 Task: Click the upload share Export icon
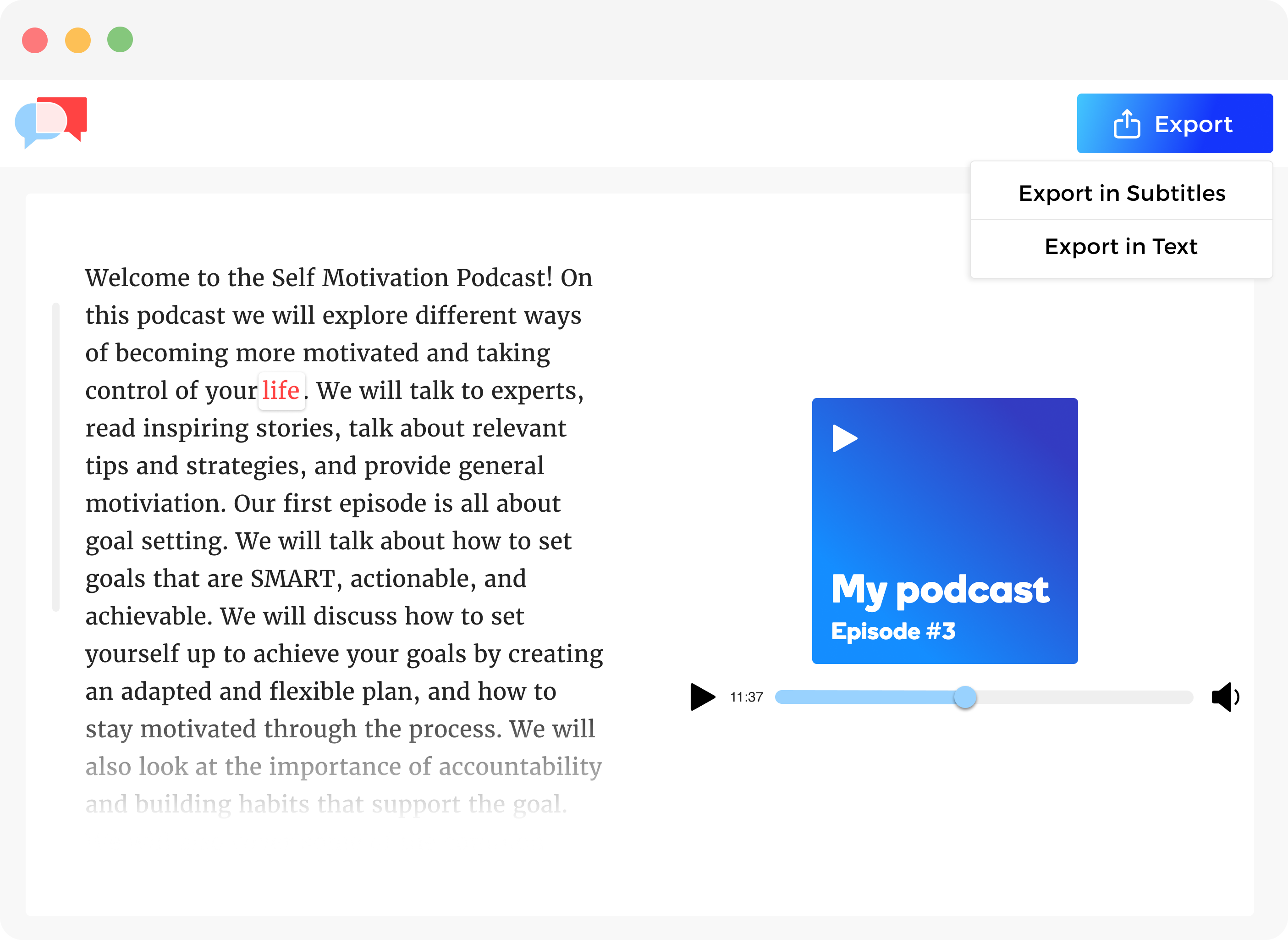pyautogui.click(x=1127, y=123)
